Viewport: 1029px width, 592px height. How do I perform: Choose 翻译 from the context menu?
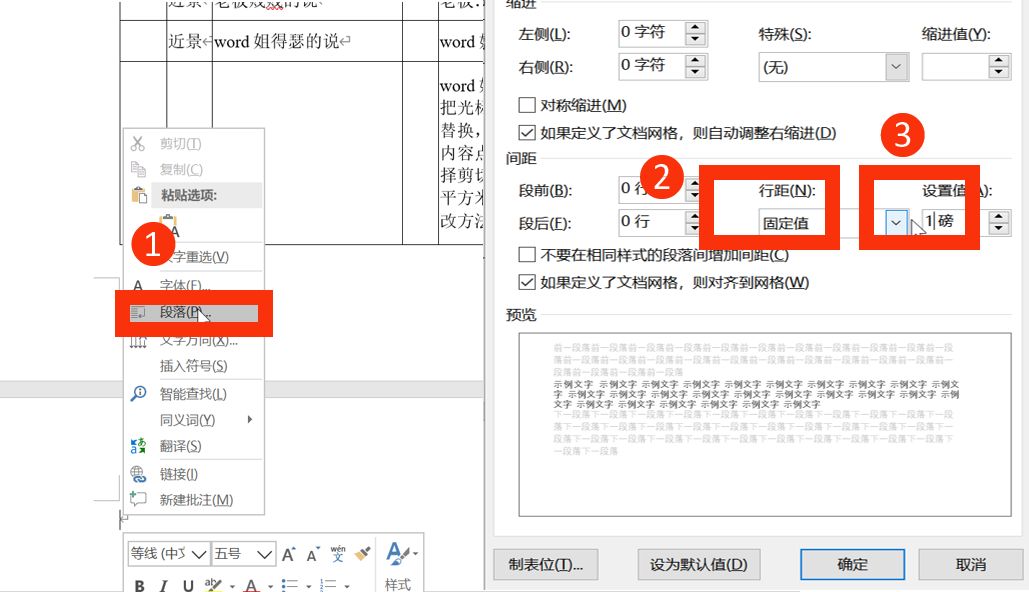pyautogui.click(x=180, y=446)
